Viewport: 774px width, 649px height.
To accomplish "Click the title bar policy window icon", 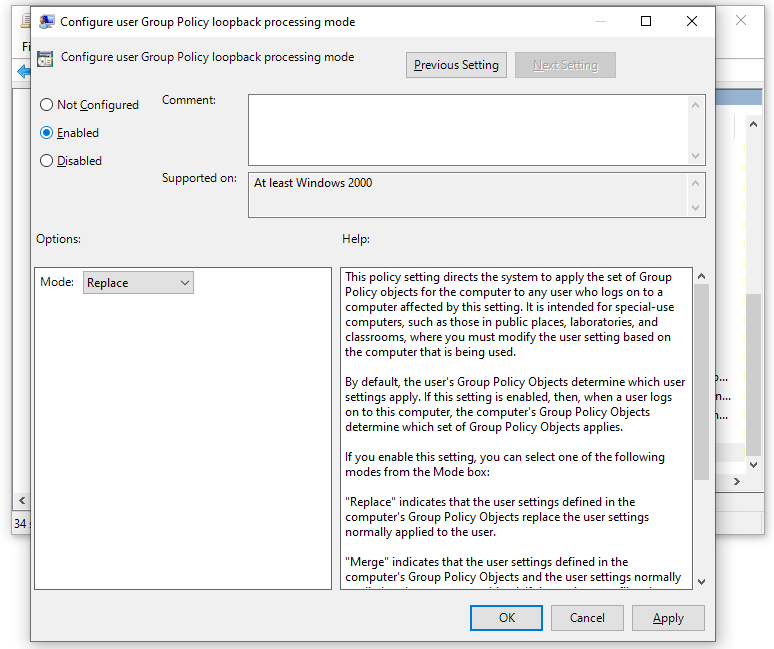I will (47, 21).
